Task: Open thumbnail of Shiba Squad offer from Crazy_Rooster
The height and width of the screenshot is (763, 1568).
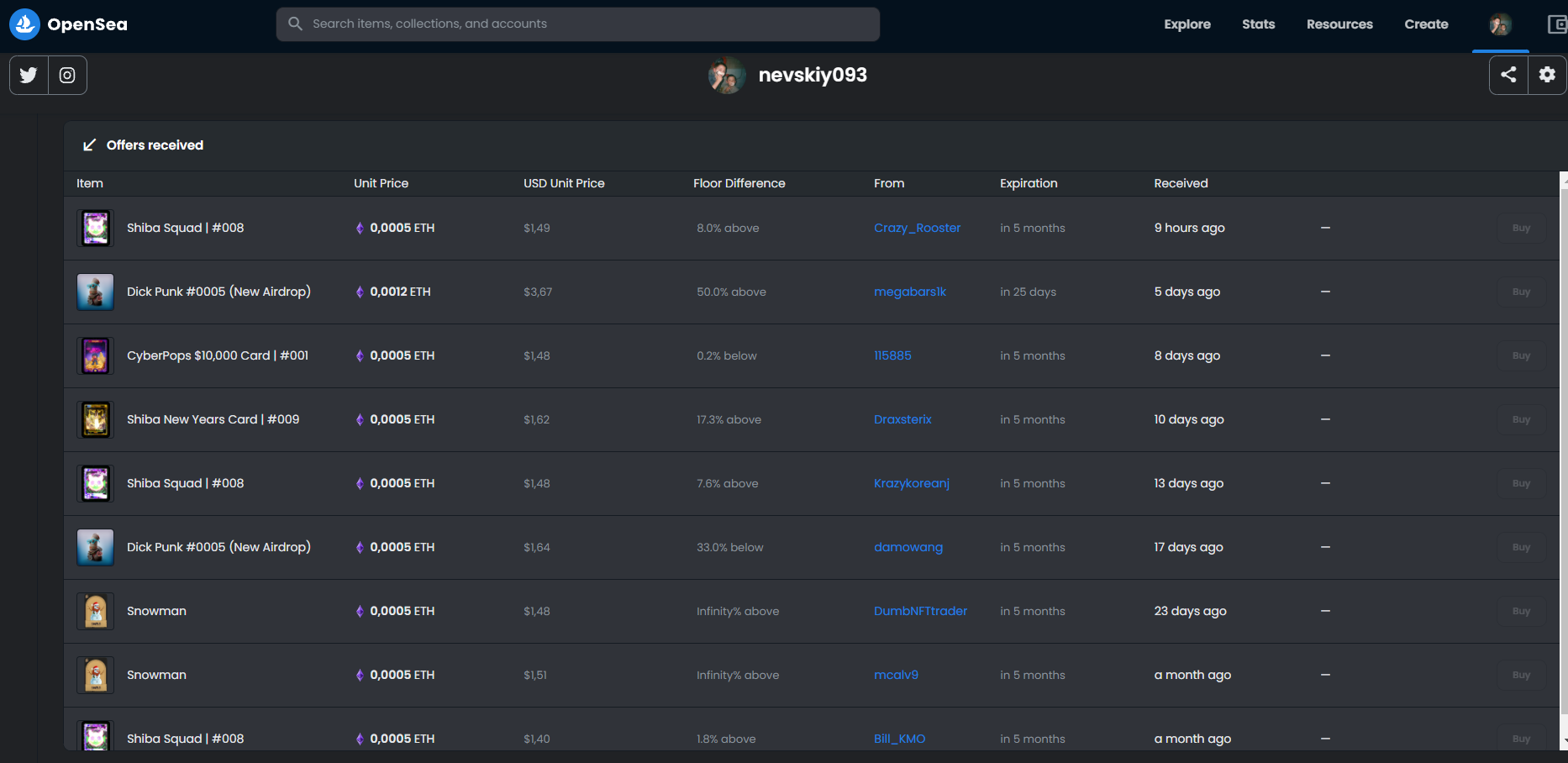Action: 96,228
